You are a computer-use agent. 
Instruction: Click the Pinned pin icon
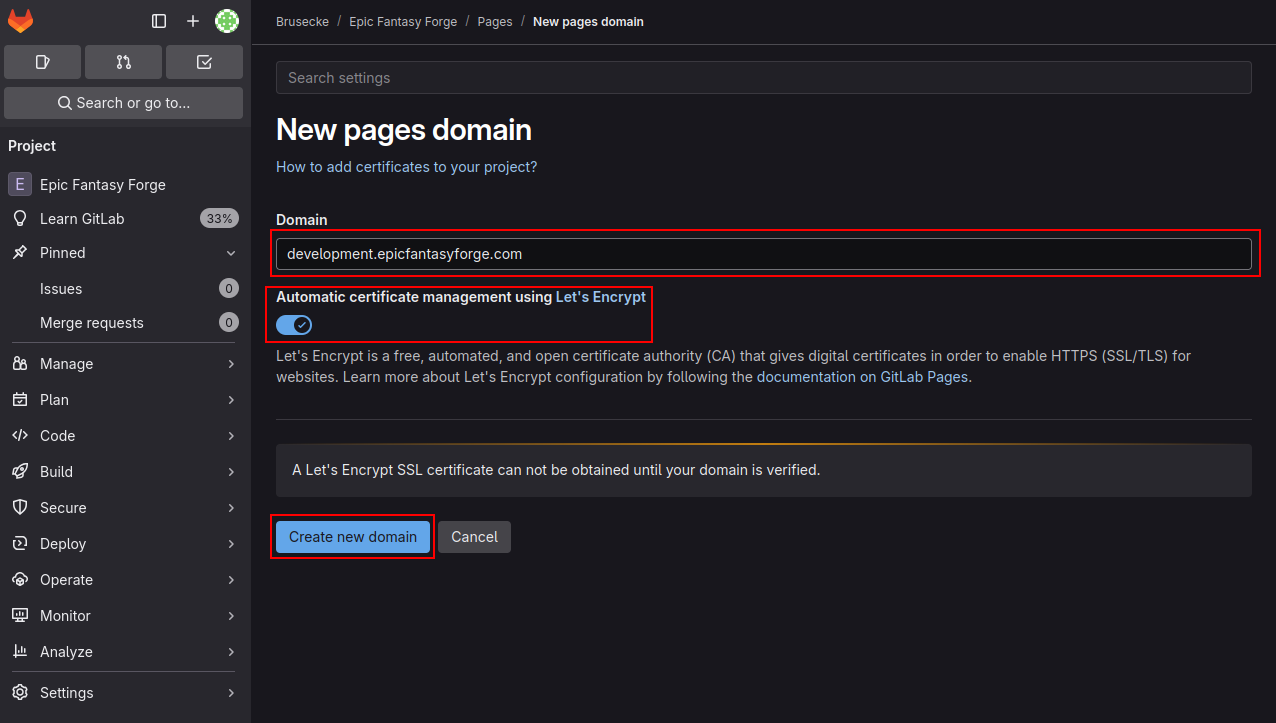pos(20,253)
